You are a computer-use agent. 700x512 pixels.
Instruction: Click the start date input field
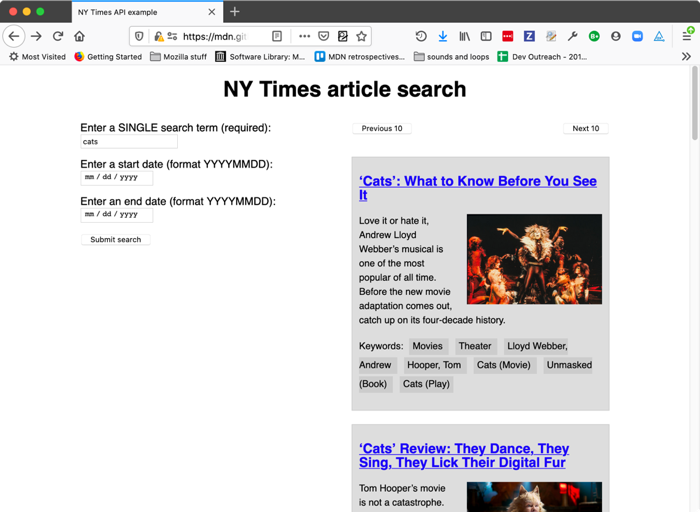(x=116, y=178)
